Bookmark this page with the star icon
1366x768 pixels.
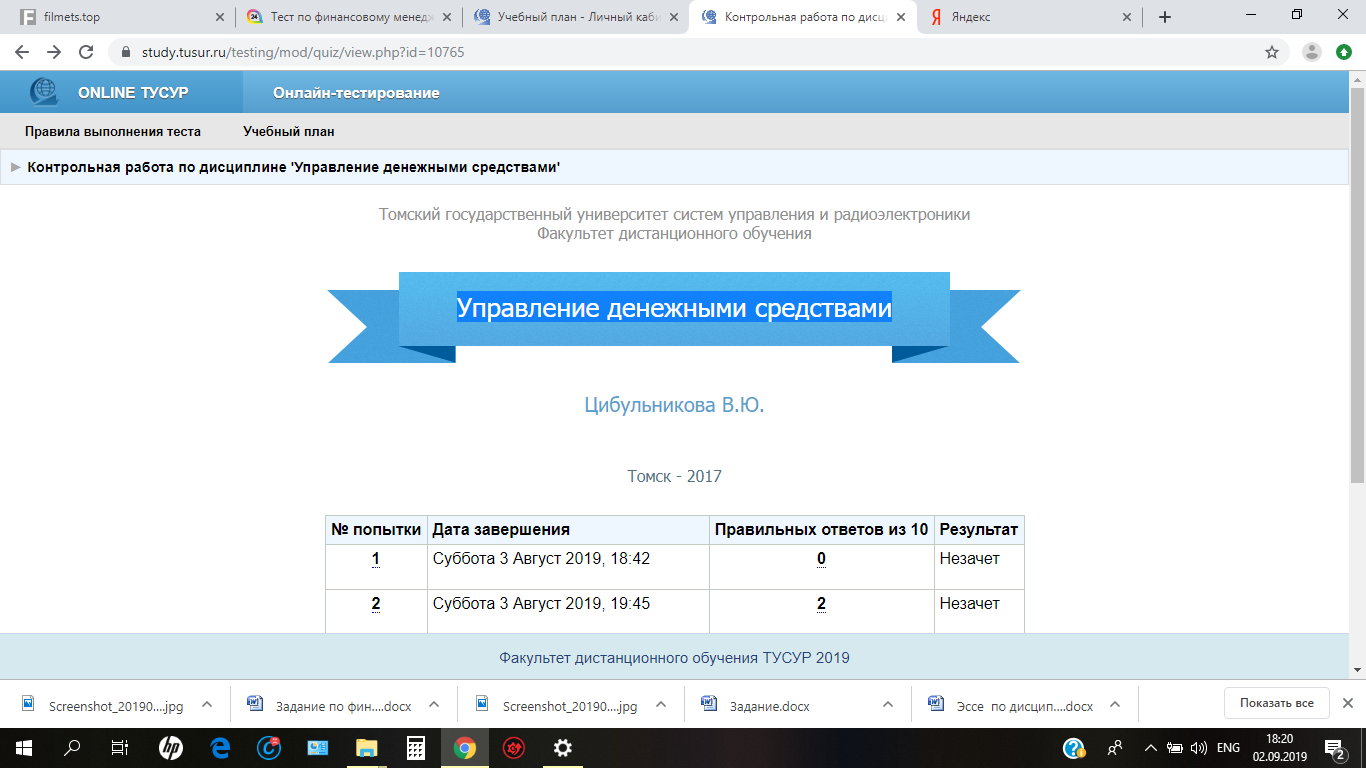click(1272, 52)
